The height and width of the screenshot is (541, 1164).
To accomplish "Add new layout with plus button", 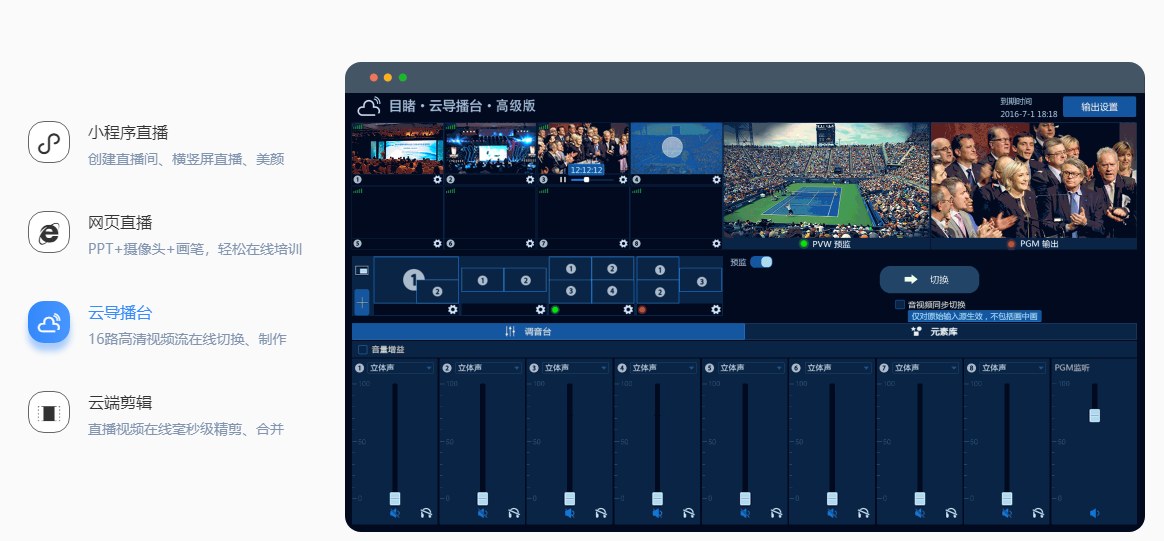I will 362,302.
